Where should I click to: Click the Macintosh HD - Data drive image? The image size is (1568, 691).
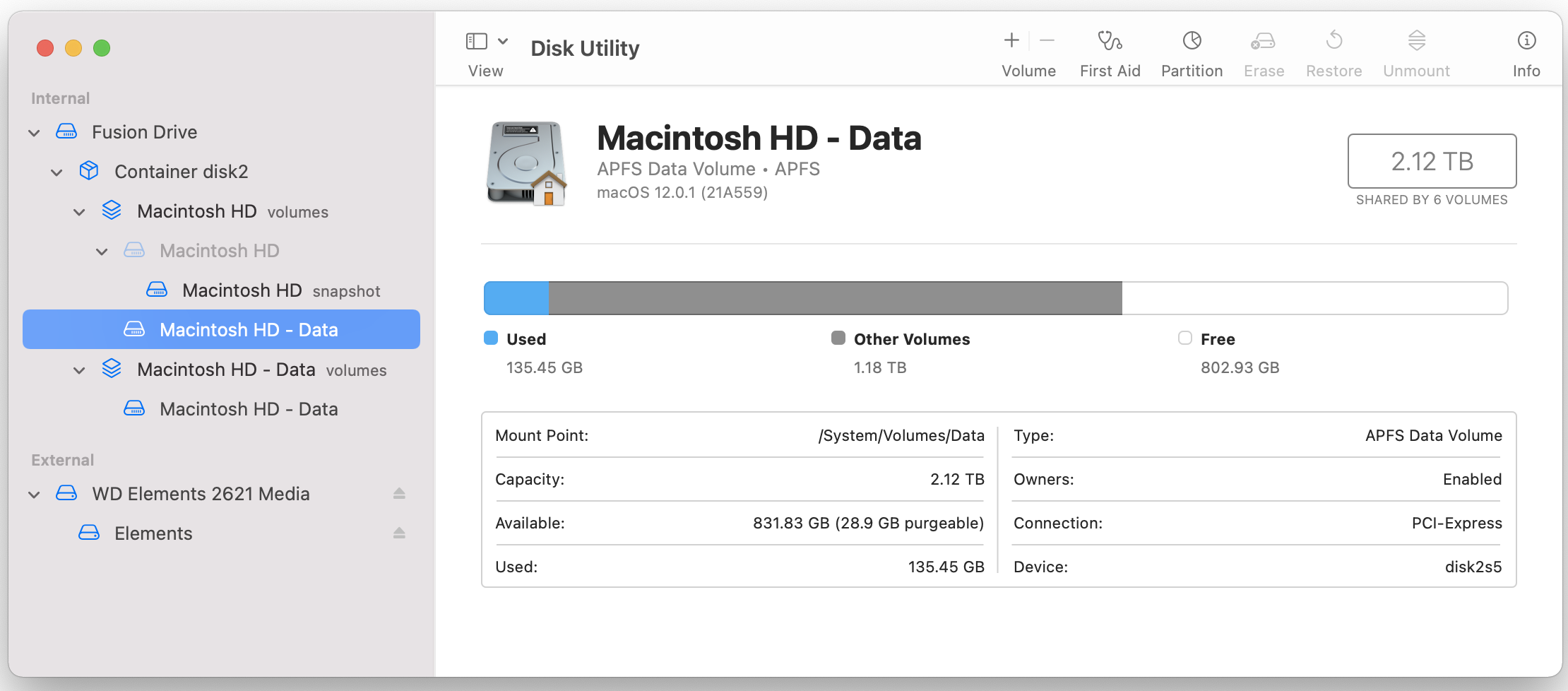[527, 163]
